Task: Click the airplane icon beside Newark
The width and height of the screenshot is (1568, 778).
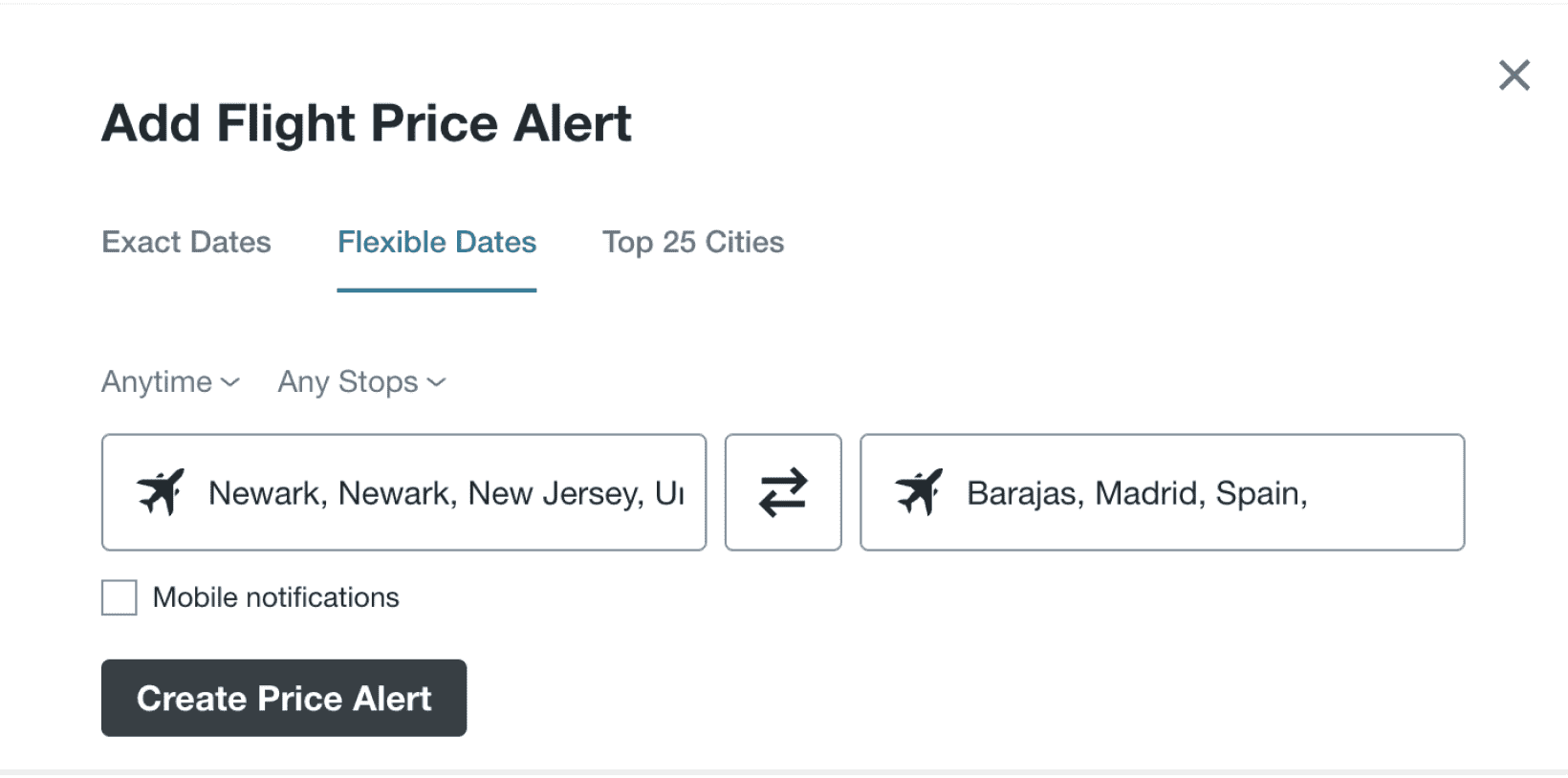Action: pyautogui.click(x=161, y=492)
